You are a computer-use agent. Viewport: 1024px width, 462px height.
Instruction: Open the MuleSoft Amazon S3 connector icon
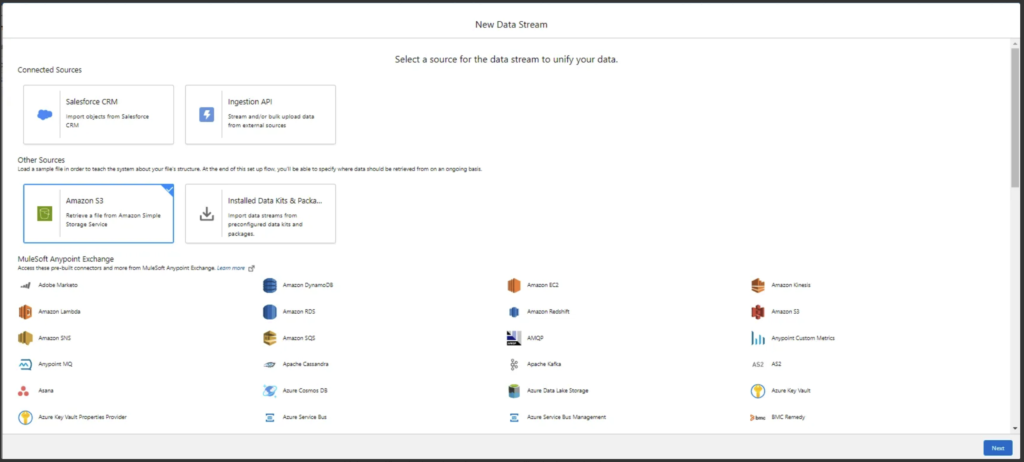pyautogui.click(x=758, y=312)
